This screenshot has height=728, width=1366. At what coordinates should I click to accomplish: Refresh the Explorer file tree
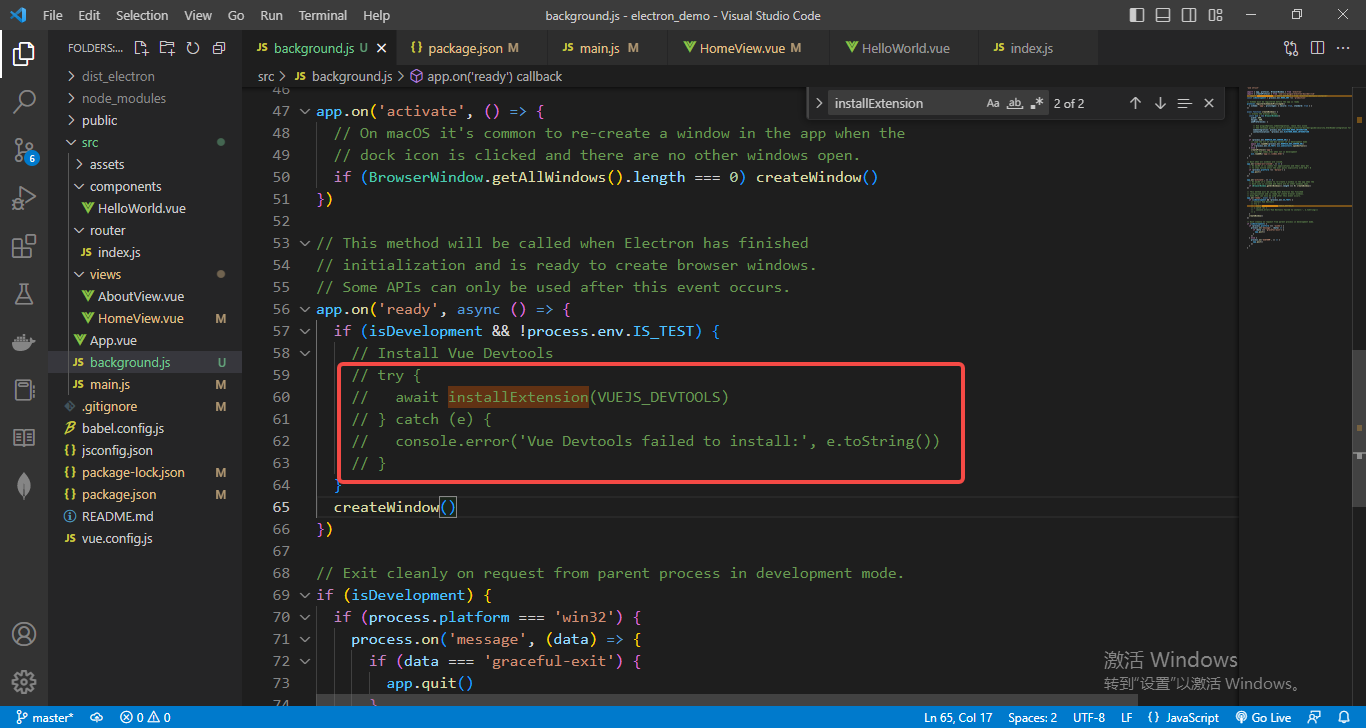pyautogui.click(x=193, y=48)
